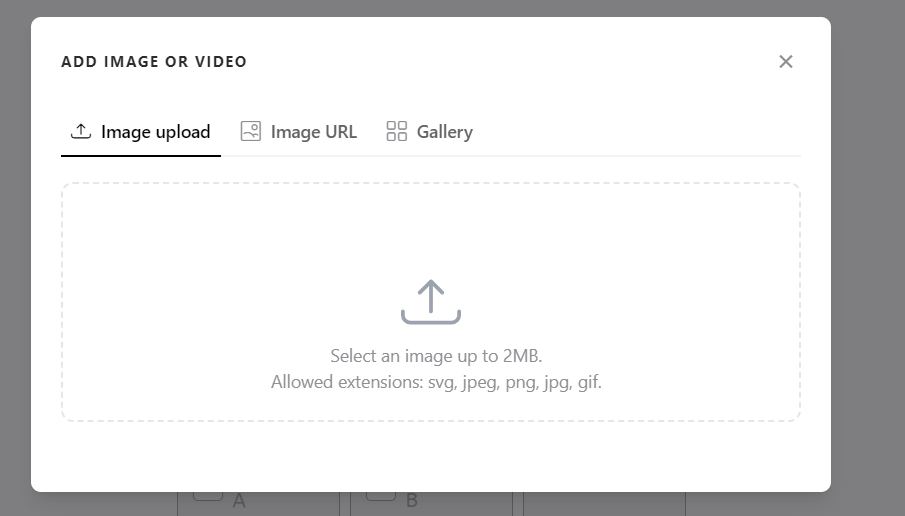
Task: Click the 'ADD IMAGE OR VIDEO' dialog title
Action: [x=154, y=62]
